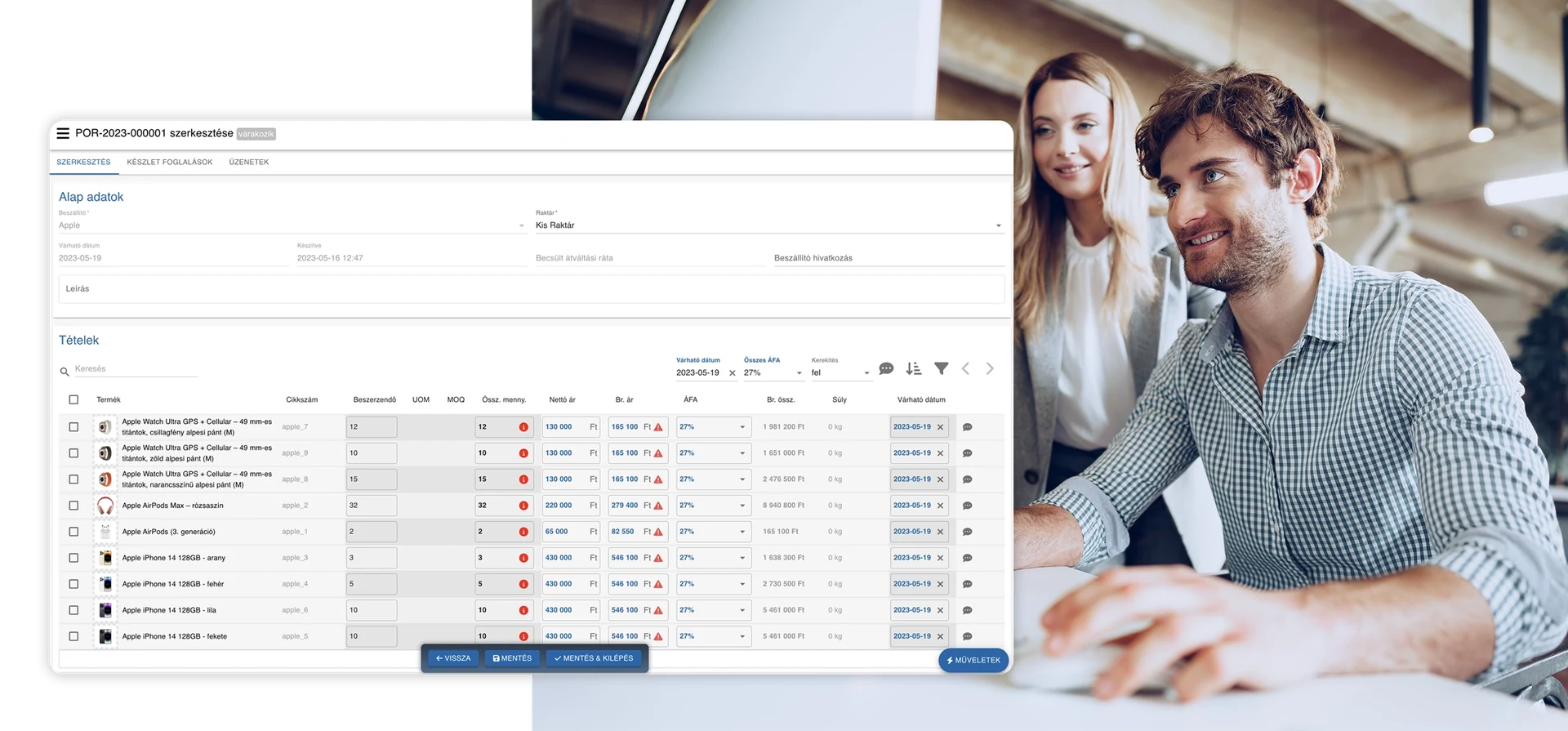This screenshot has height=731, width=1568.
Task: Open the Kerekítés dropdown set to fel
Action: [x=840, y=372]
